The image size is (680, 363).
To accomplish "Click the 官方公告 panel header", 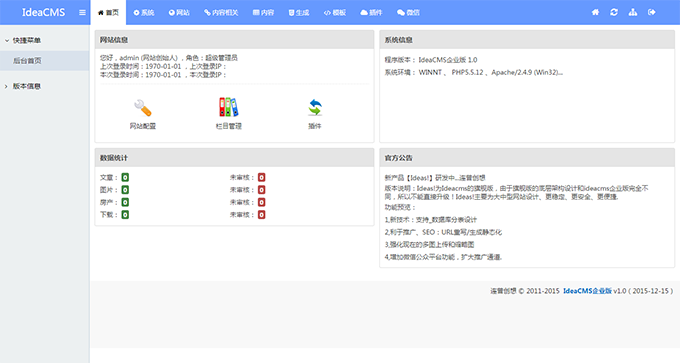I will tap(527, 158).
